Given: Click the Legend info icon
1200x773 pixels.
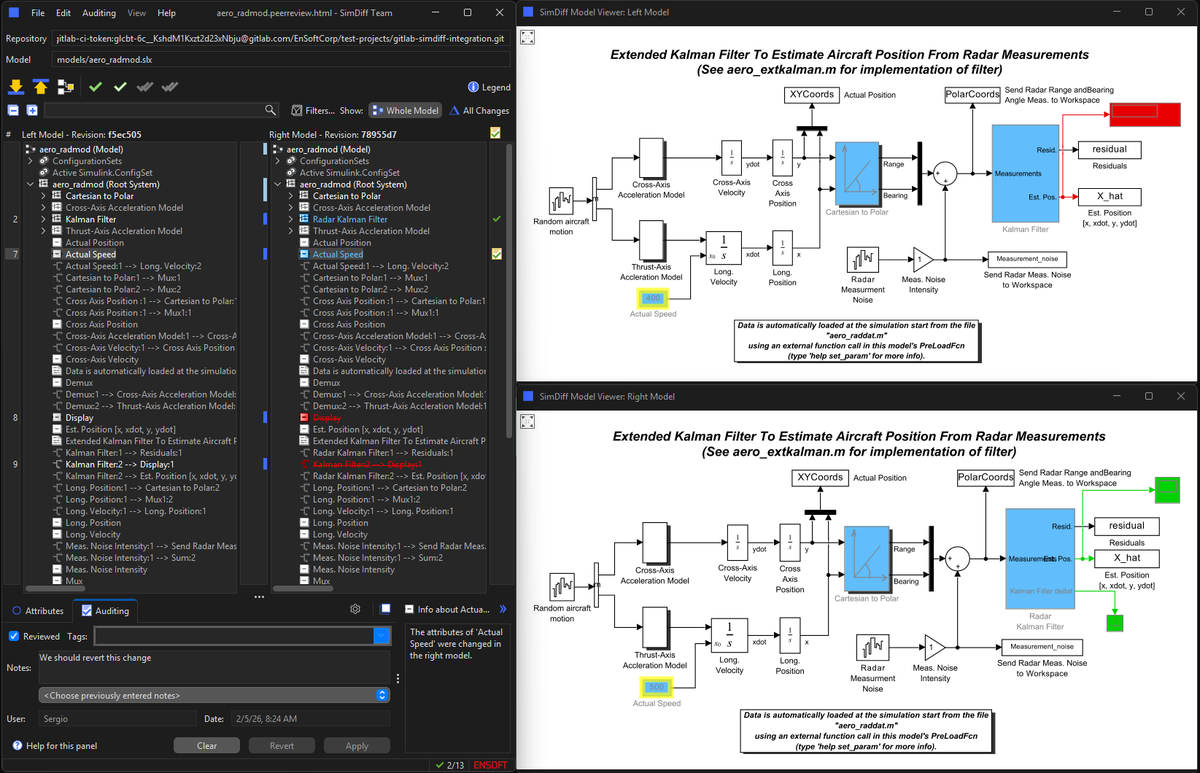Looking at the screenshot, I should click(474, 88).
